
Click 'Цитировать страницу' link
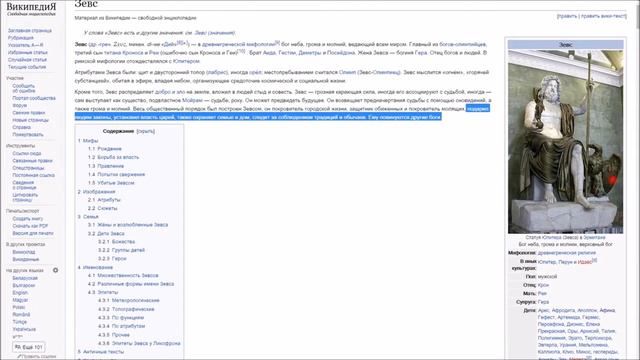(x=25, y=197)
